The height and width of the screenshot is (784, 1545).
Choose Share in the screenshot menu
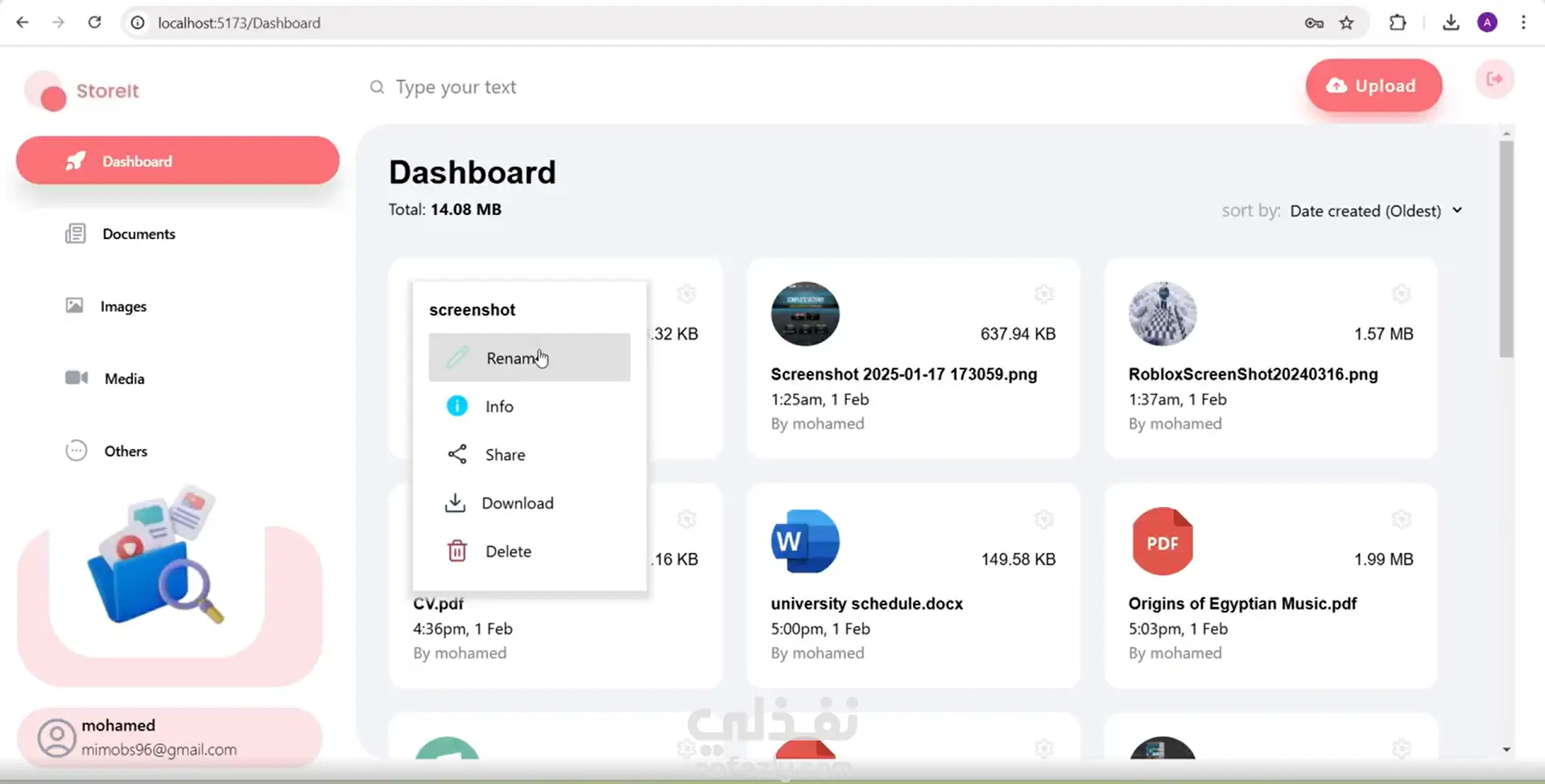pyautogui.click(x=529, y=454)
